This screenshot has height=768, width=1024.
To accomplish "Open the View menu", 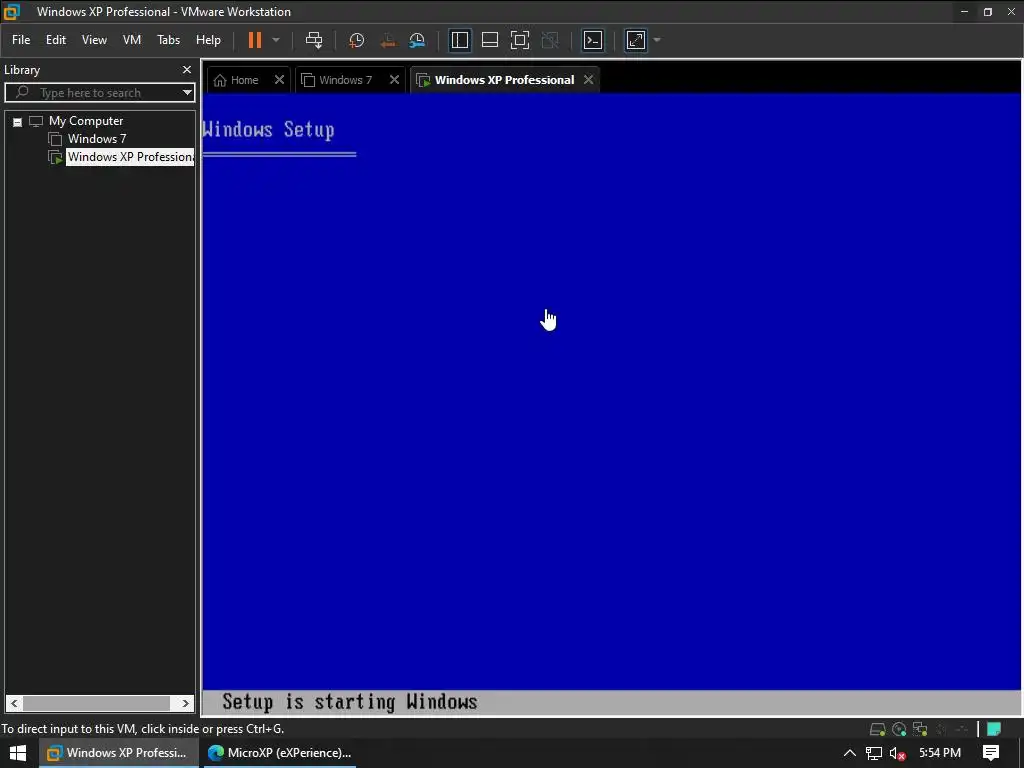I will point(94,40).
